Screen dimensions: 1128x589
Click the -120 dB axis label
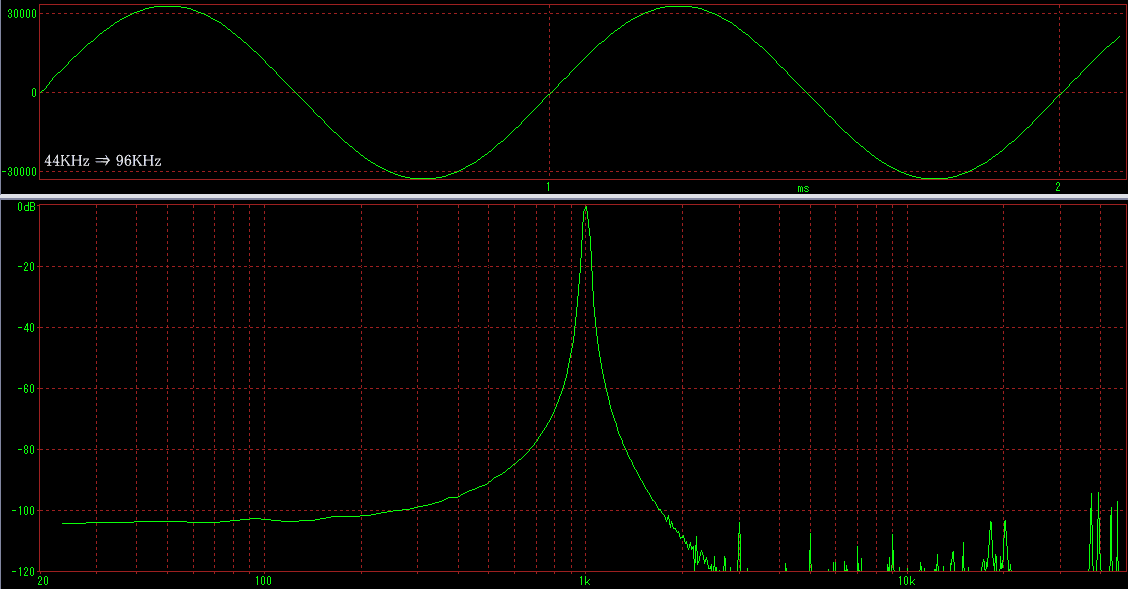[x=24, y=572]
